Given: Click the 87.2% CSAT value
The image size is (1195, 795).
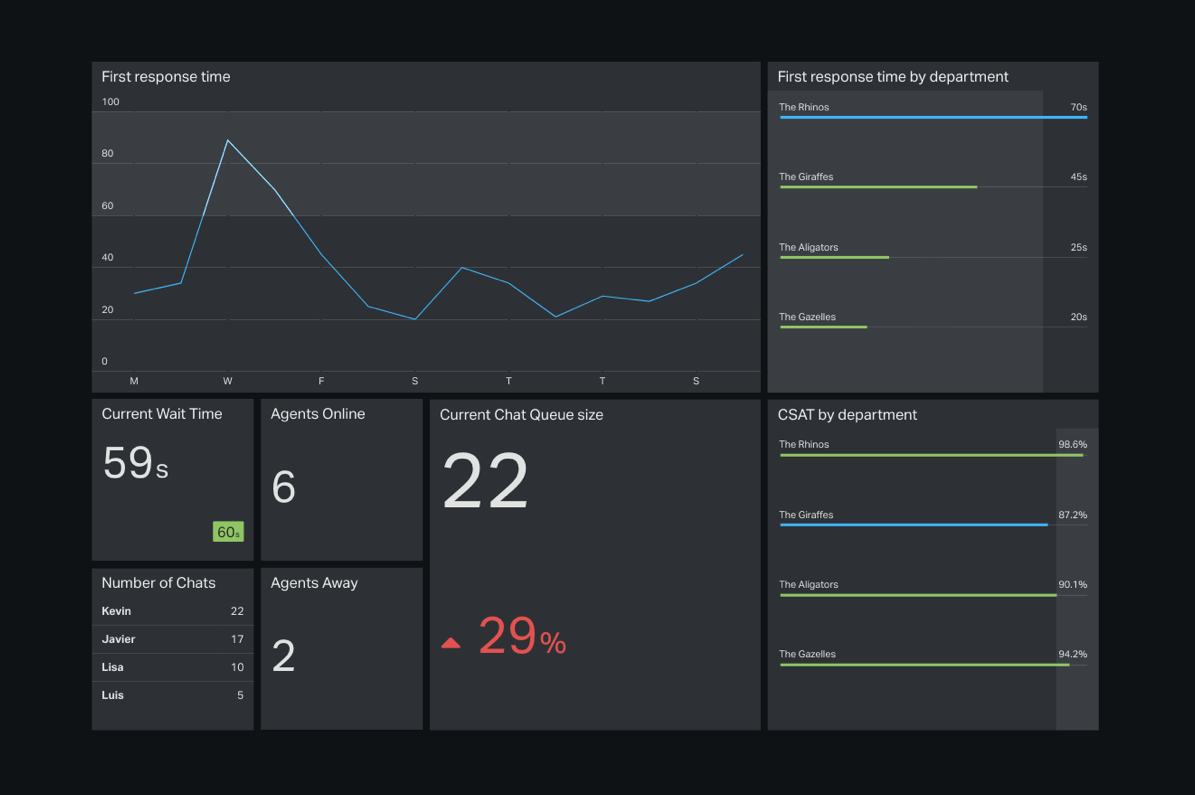Looking at the screenshot, I should [1072, 515].
